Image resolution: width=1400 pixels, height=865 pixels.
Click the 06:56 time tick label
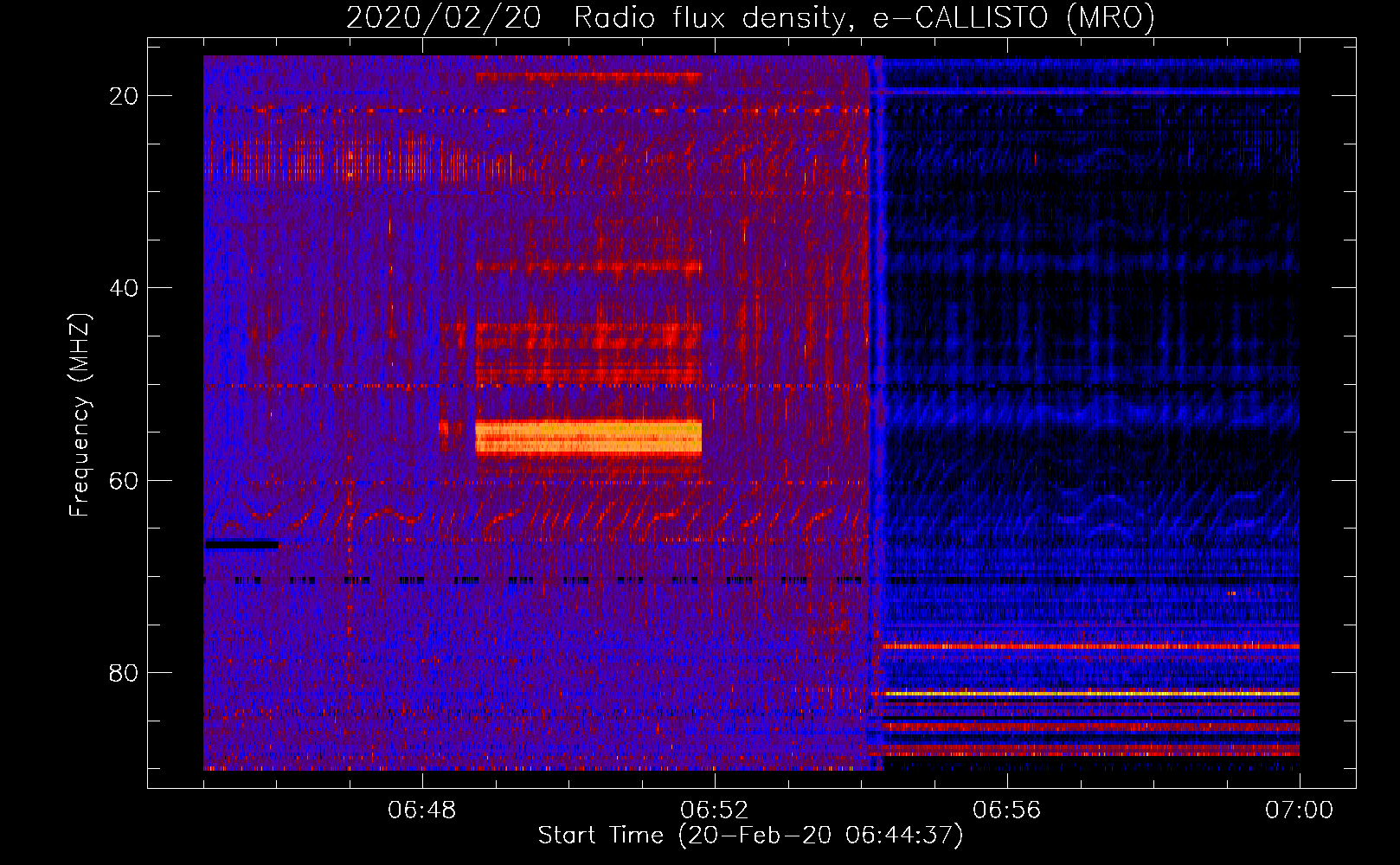click(1007, 811)
